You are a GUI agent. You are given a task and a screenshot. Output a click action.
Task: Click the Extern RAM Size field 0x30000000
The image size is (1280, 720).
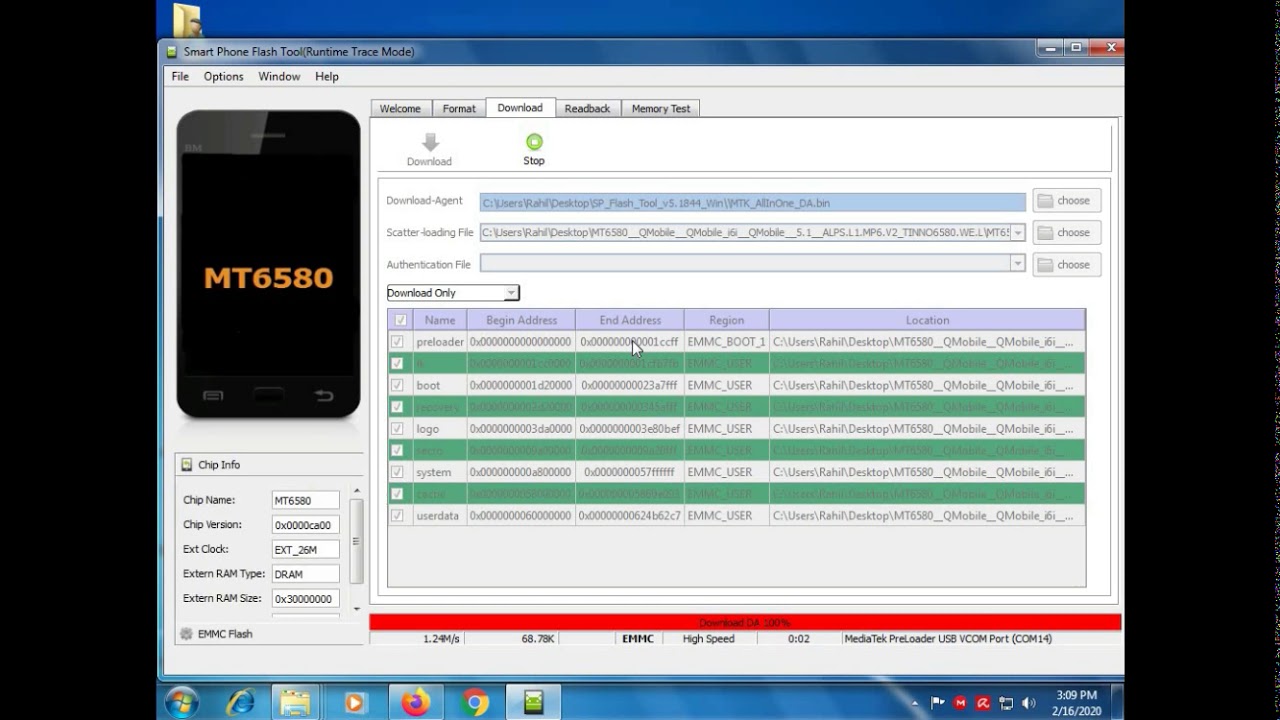pos(305,598)
